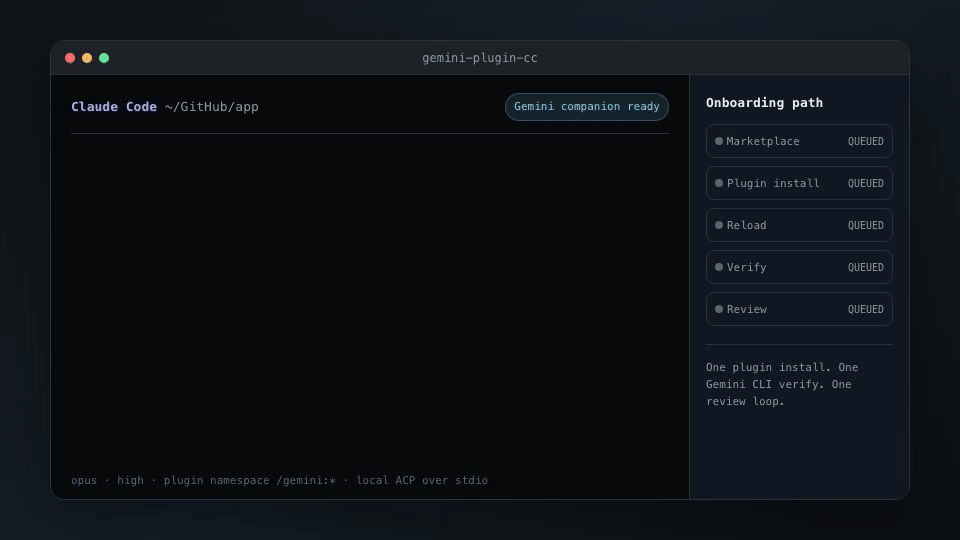Select the Plugin install onboarding step

799,183
